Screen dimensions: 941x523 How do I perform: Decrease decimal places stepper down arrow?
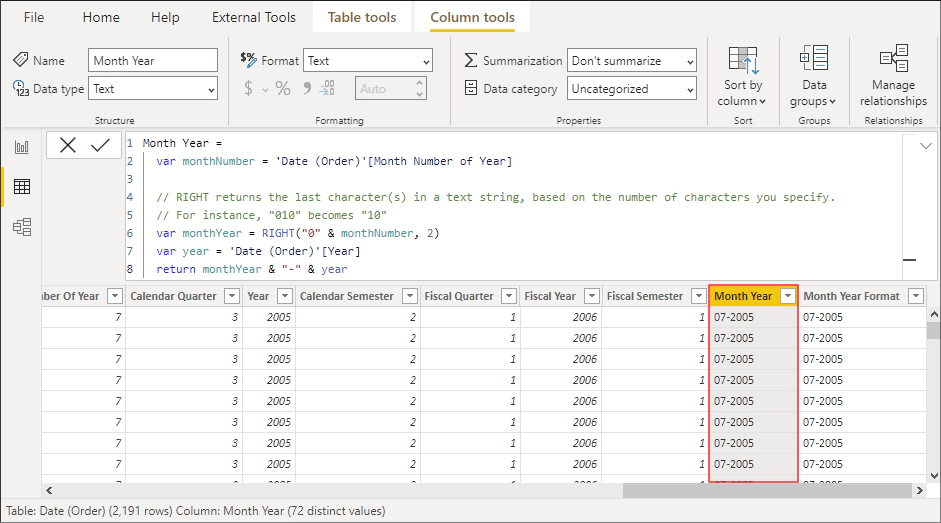point(420,94)
